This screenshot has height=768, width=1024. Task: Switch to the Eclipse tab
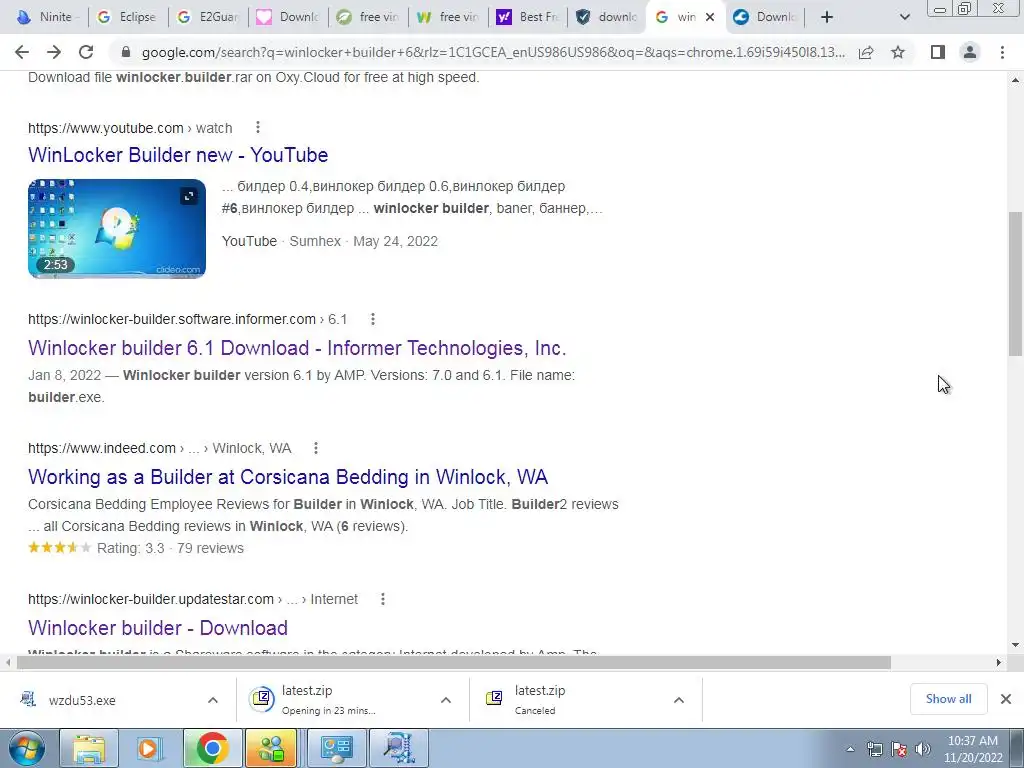coord(127,17)
